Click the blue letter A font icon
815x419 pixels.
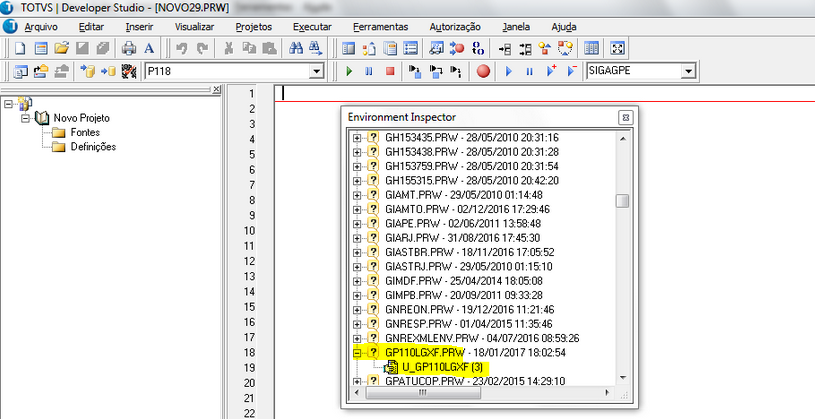tap(149, 48)
